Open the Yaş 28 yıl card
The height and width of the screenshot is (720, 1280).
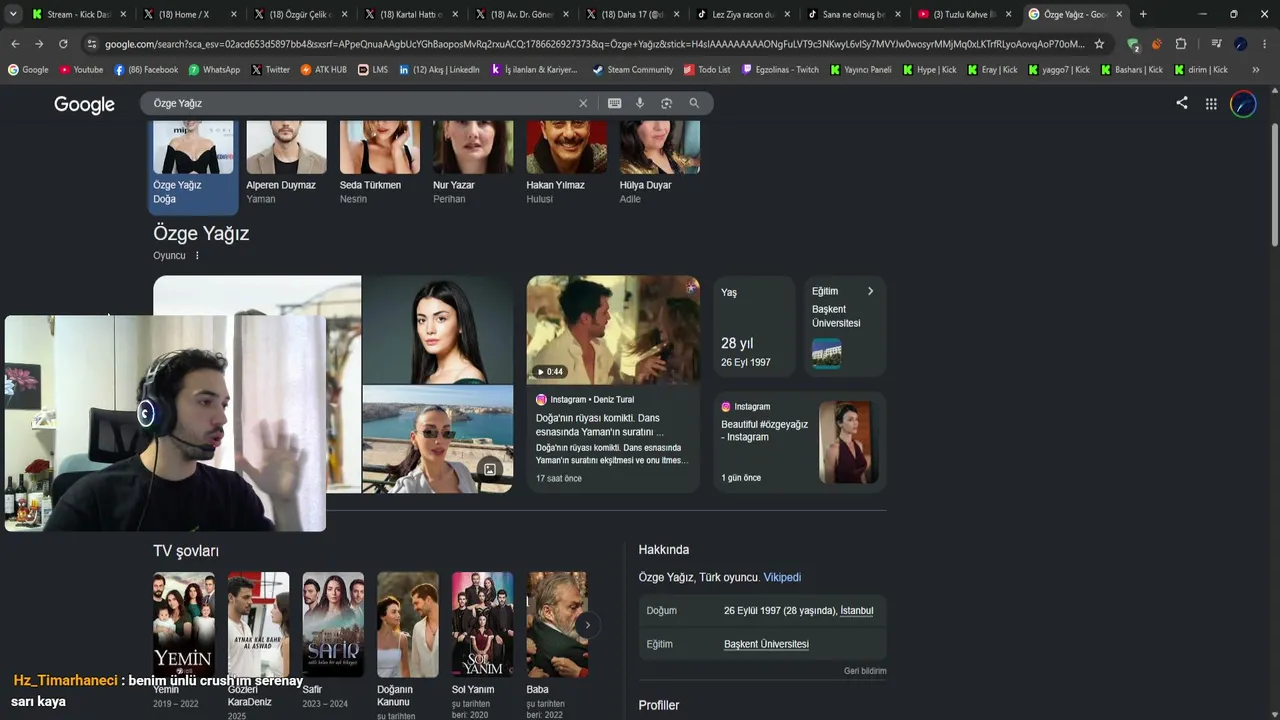[x=754, y=327]
